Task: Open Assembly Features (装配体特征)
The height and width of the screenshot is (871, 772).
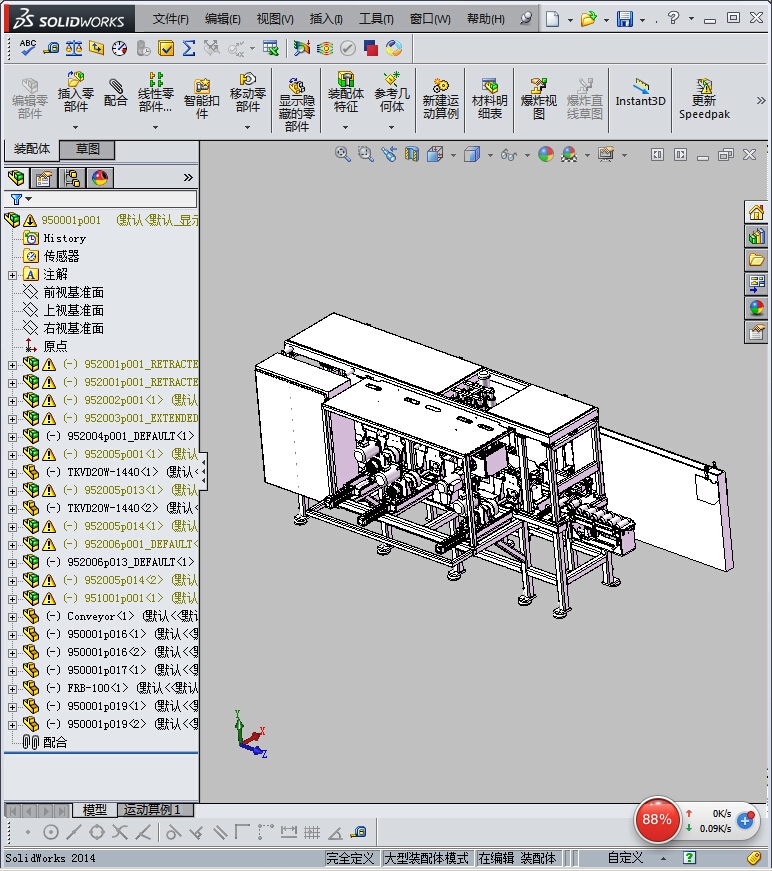Action: point(345,93)
